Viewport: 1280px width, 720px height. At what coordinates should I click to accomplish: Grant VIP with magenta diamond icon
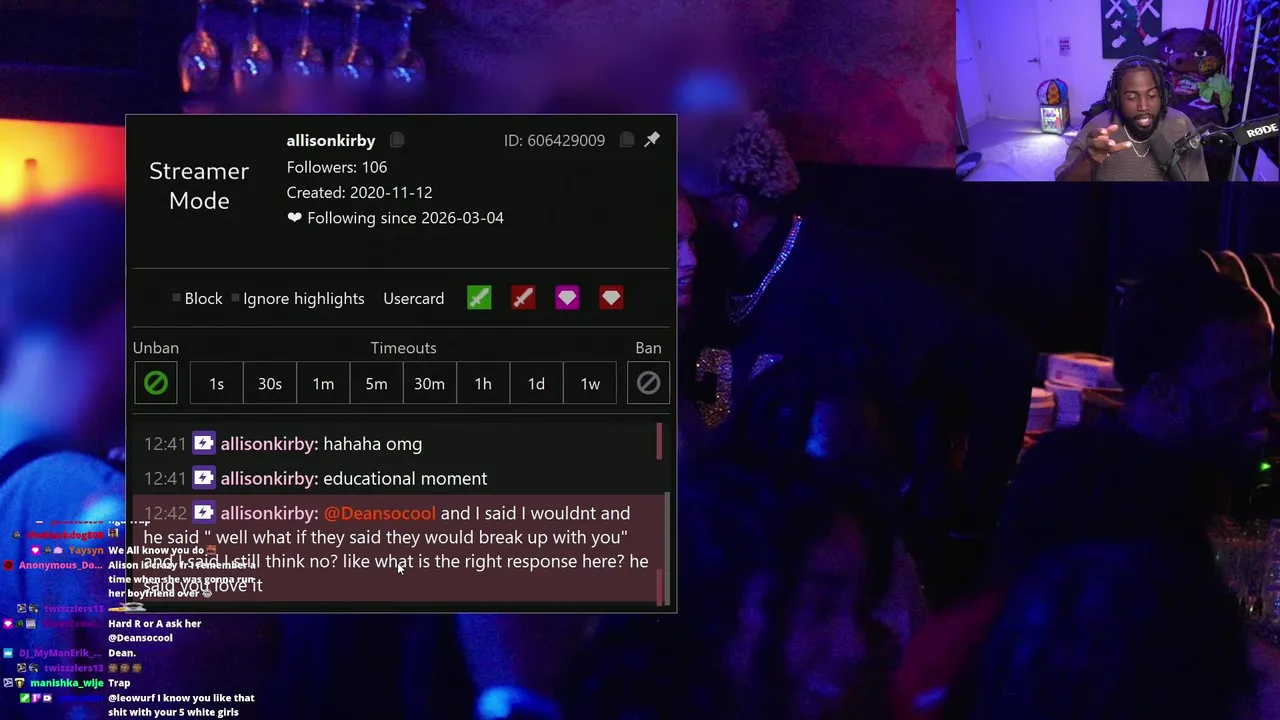pos(567,298)
